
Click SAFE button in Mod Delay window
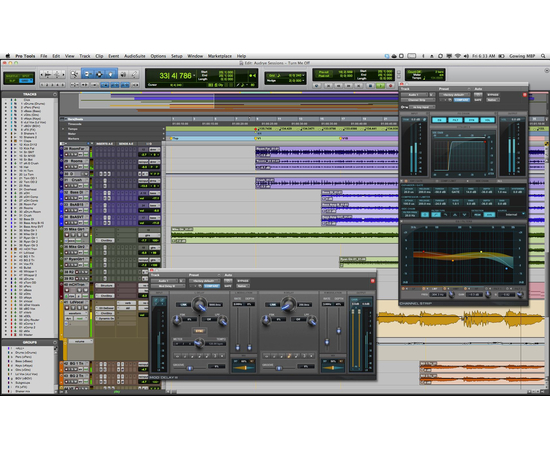click(x=228, y=286)
